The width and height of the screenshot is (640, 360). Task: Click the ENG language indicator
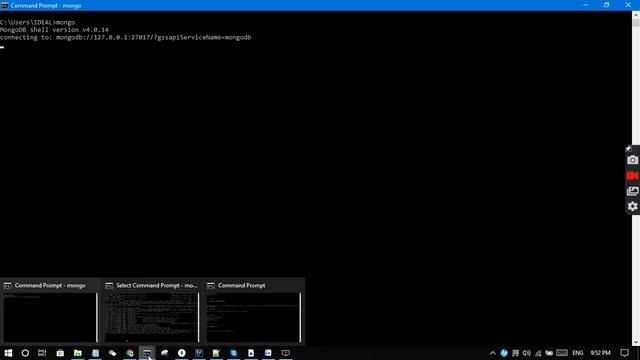click(578, 353)
